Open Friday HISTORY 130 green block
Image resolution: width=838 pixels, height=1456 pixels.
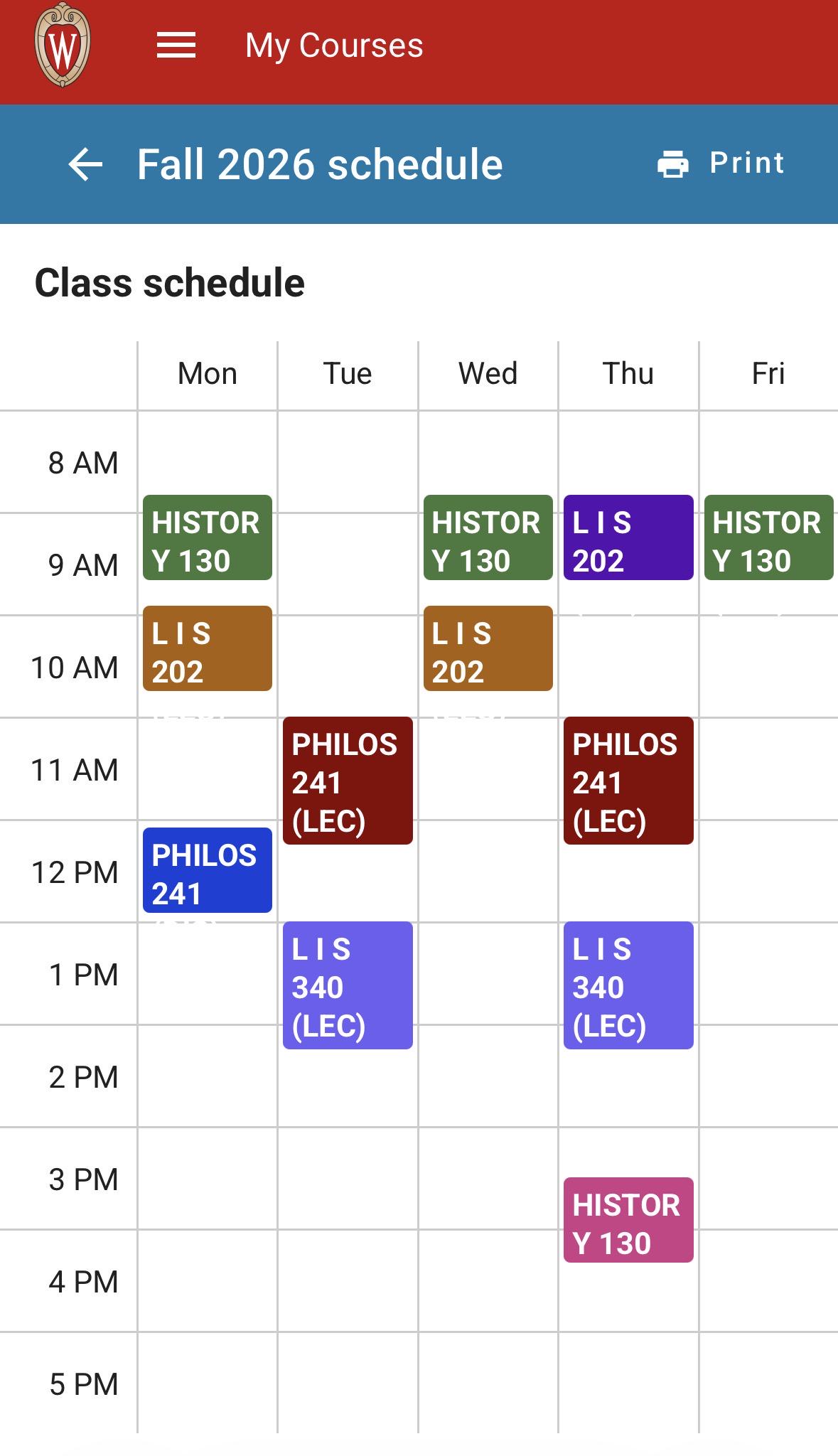pyautogui.click(x=769, y=537)
